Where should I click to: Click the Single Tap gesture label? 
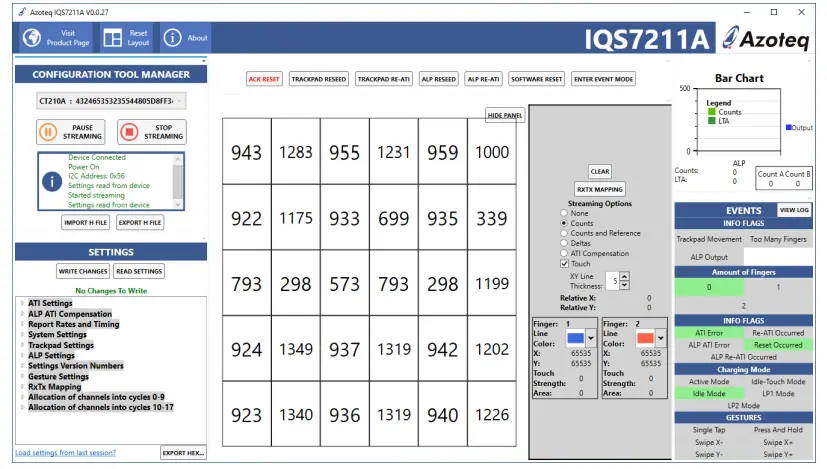pos(709,430)
